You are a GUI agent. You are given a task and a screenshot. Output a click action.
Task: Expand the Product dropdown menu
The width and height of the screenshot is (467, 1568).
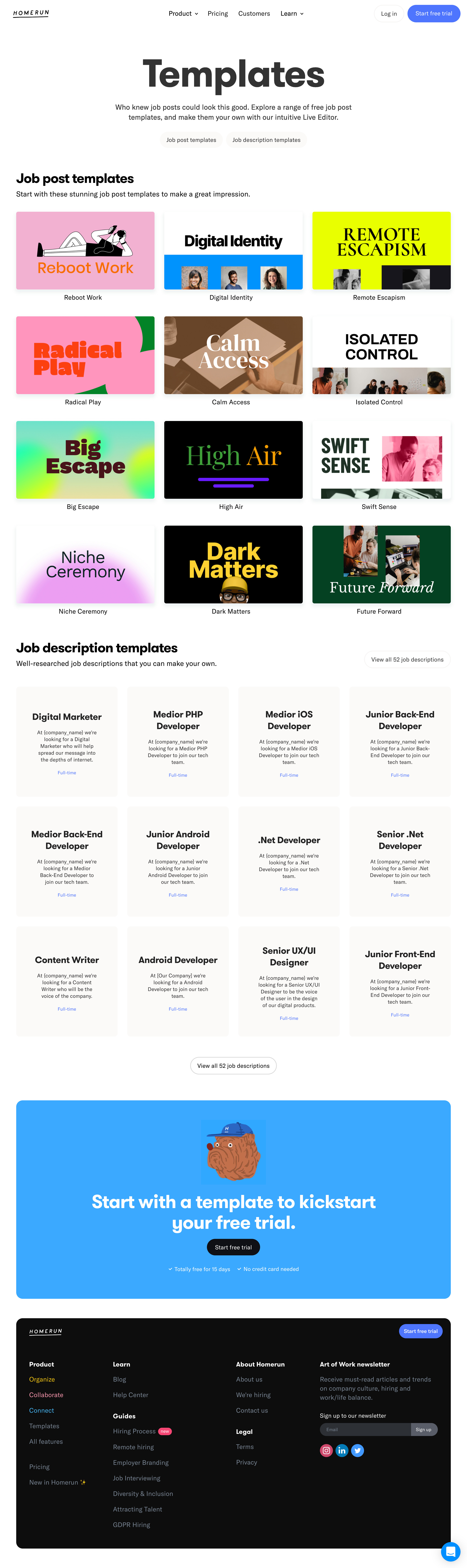(x=181, y=13)
